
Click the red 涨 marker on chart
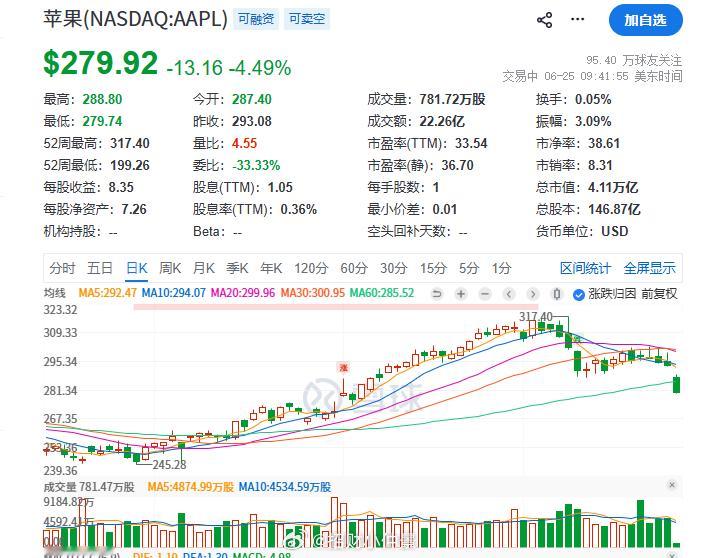[x=343, y=368]
